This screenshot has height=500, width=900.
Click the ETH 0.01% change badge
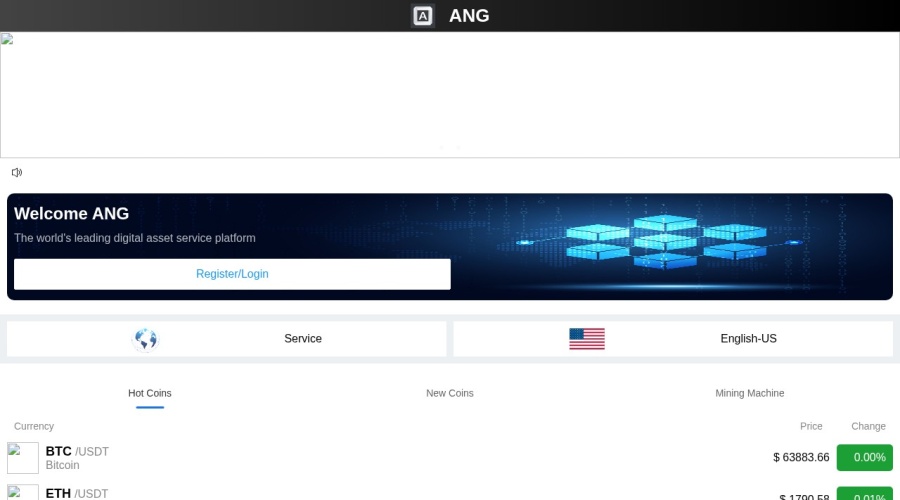[864, 494]
